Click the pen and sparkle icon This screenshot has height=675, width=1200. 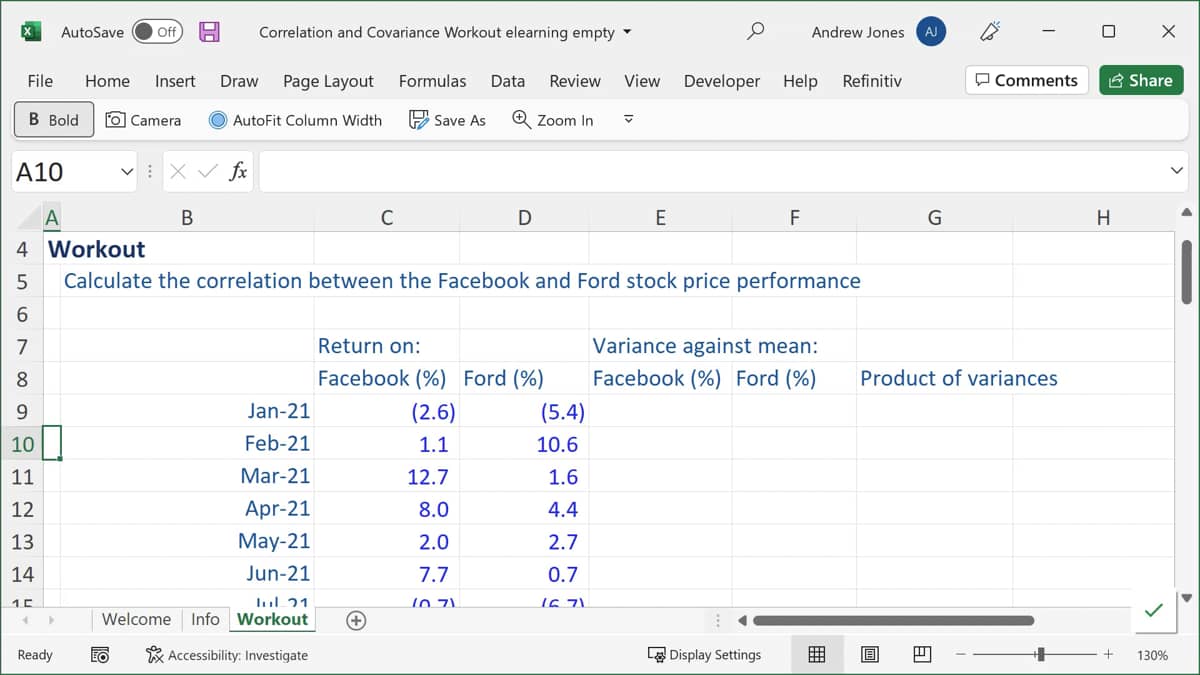(991, 32)
